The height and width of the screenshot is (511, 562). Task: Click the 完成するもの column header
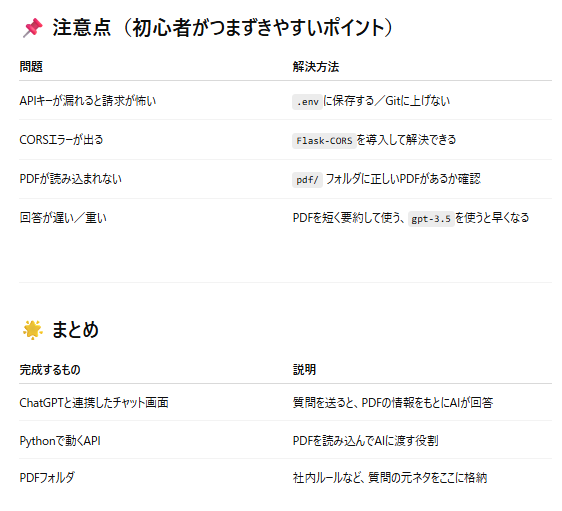click(50, 369)
